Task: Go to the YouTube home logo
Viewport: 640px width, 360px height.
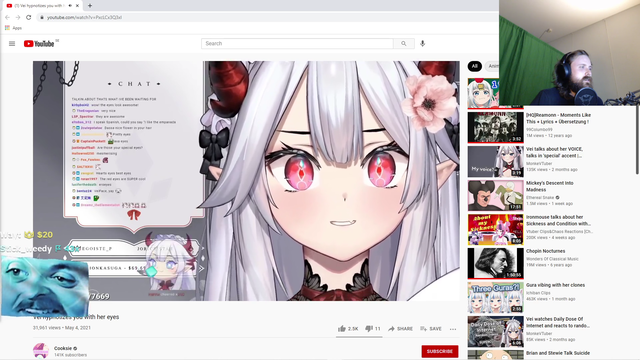Action: (x=39, y=44)
